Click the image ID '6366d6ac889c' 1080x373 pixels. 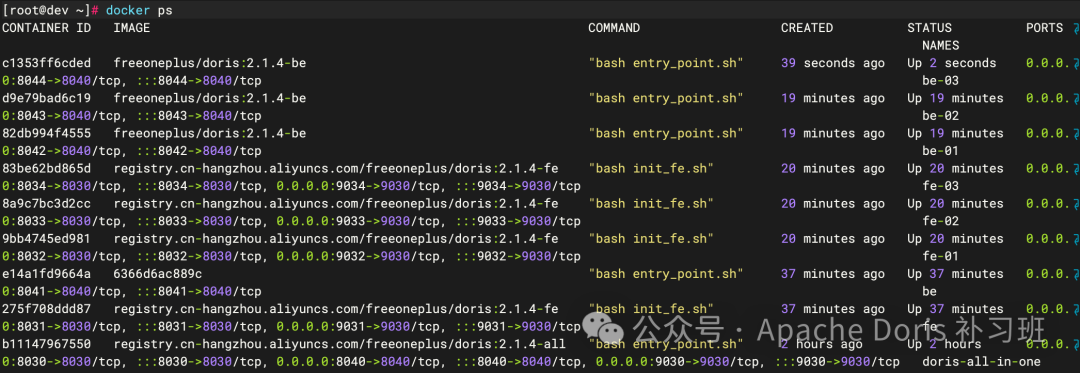(158, 274)
